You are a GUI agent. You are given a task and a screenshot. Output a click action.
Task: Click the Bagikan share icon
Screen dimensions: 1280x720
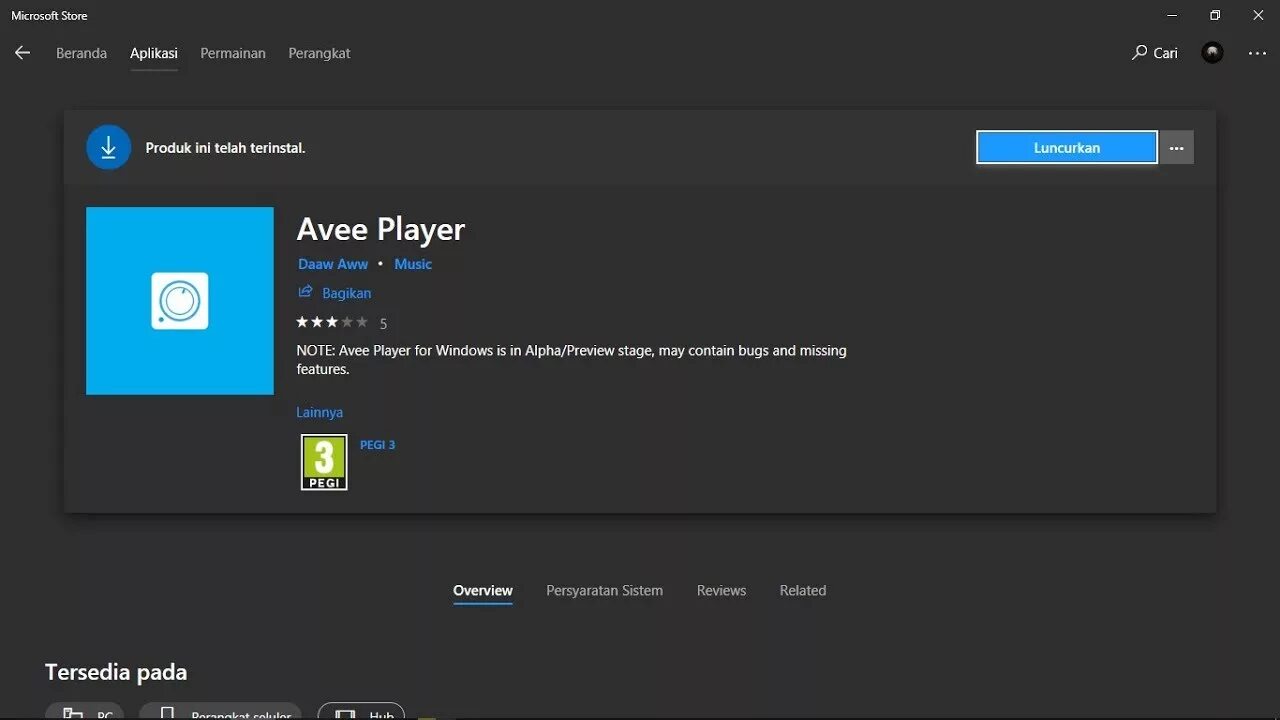pos(305,292)
